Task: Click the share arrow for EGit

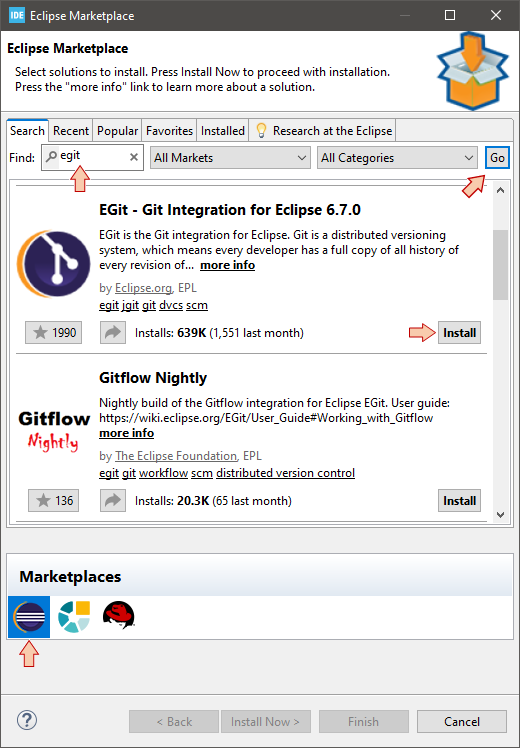Action: [x=113, y=332]
